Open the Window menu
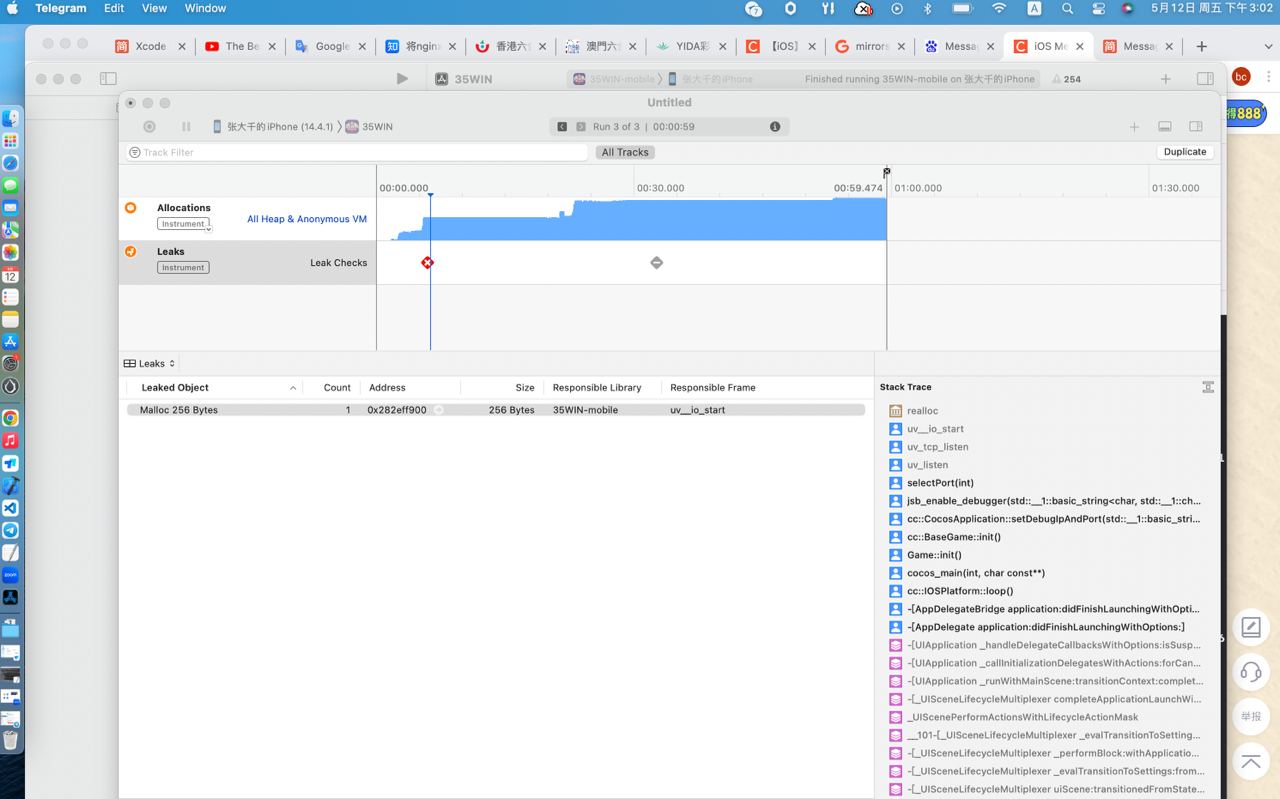 (x=205, y=8)
